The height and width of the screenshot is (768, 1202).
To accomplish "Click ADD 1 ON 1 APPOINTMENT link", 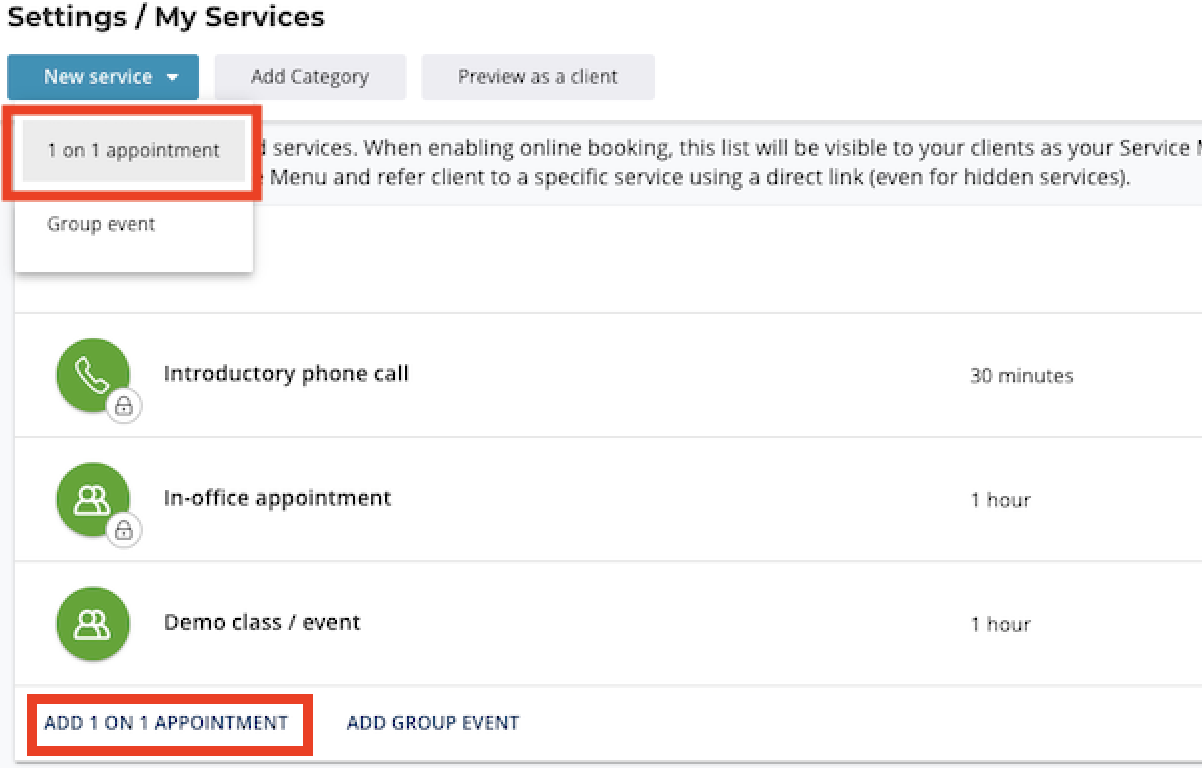I will click(166, 723).
